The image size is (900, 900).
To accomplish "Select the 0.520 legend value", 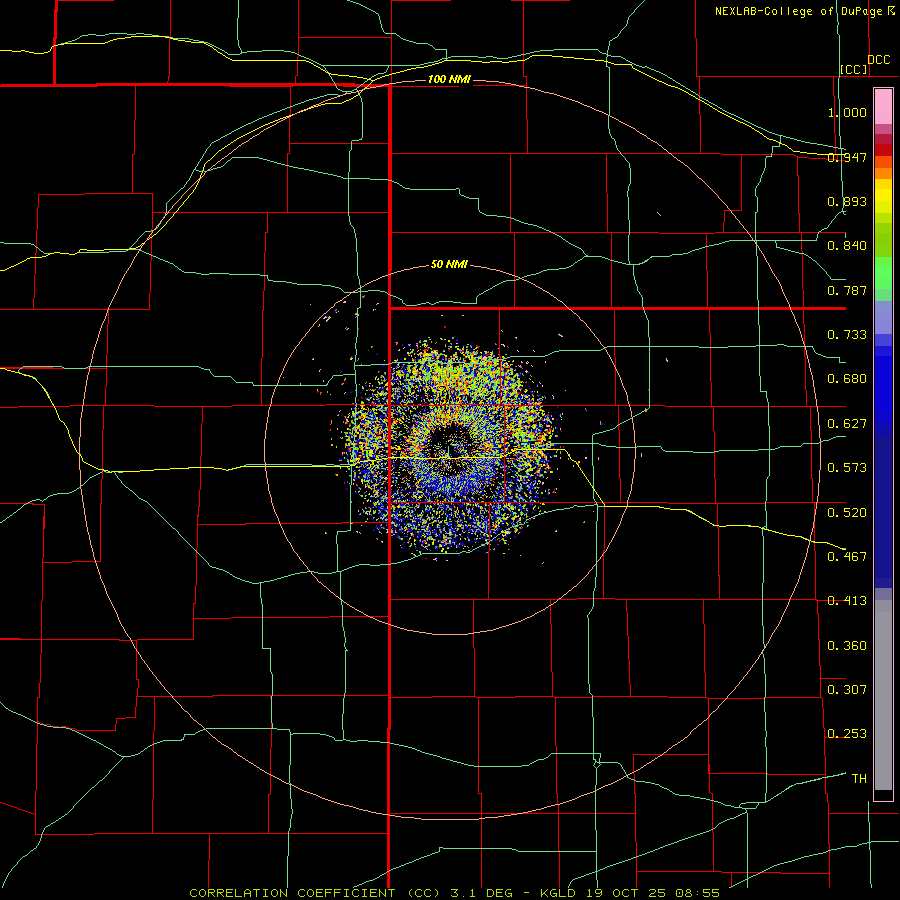I will 847,513.
